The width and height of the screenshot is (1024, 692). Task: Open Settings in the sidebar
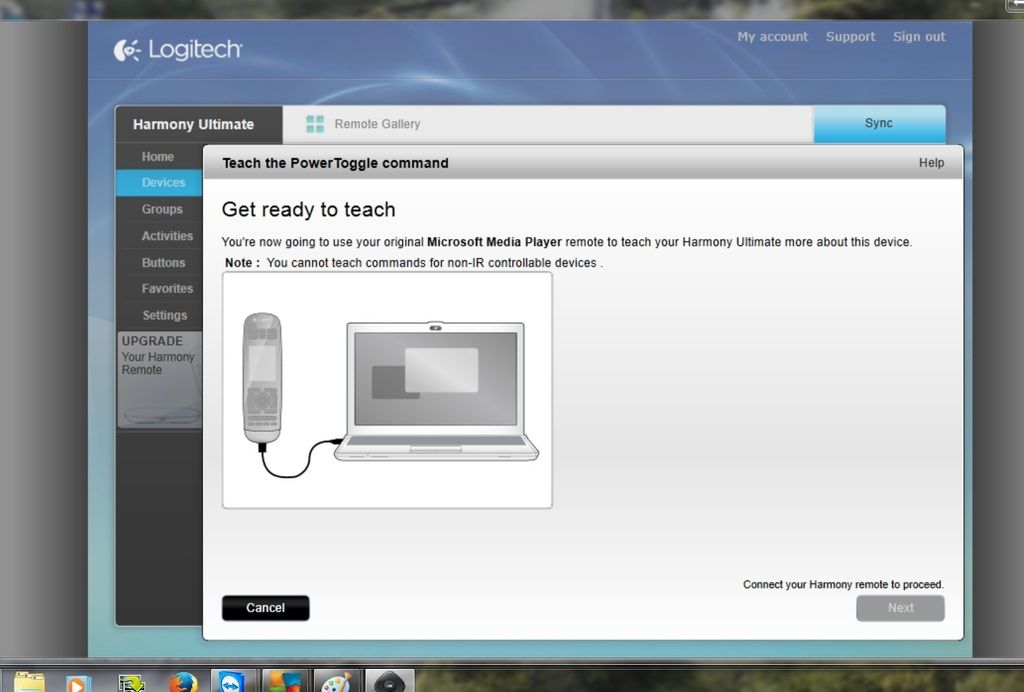coord(159,315)
